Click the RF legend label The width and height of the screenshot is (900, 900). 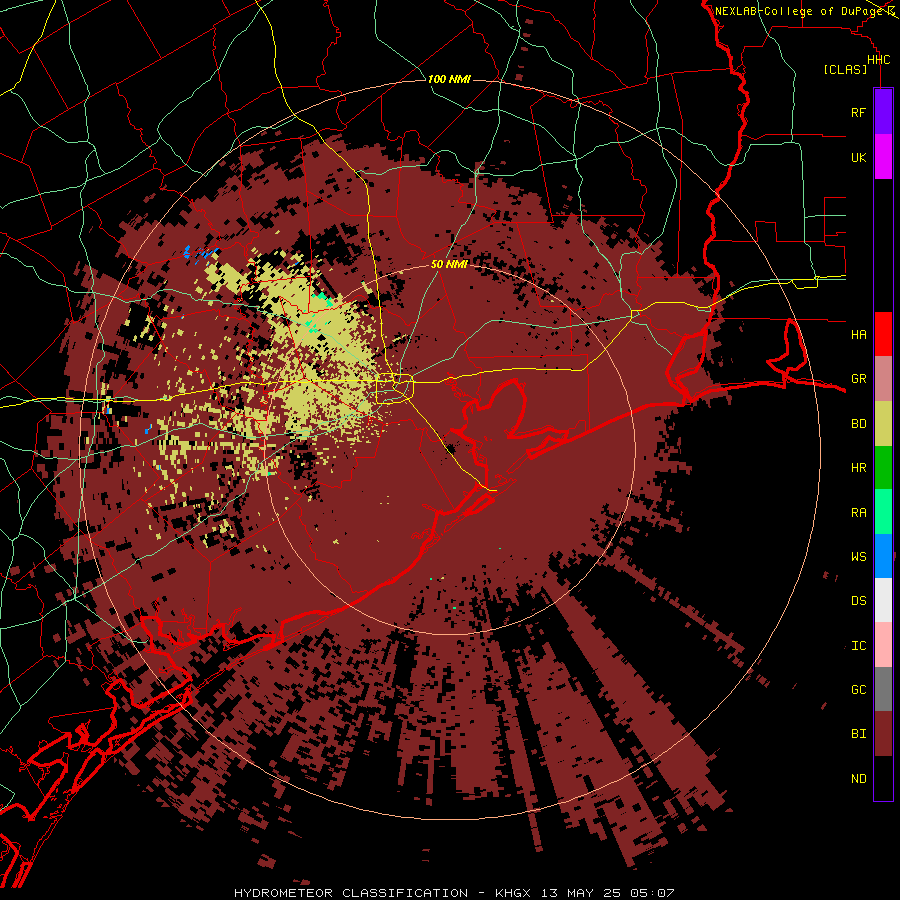click(x=858, y=112)
